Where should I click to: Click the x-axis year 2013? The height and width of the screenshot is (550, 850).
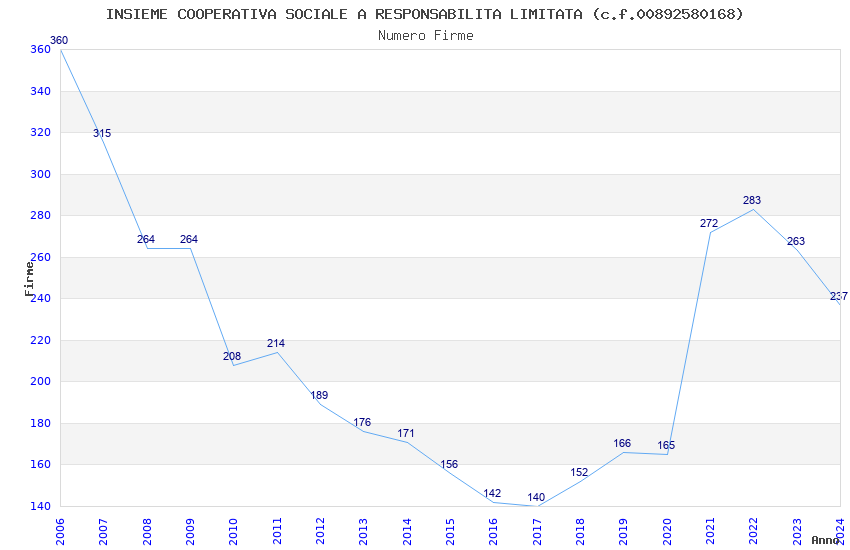point(364,531)
